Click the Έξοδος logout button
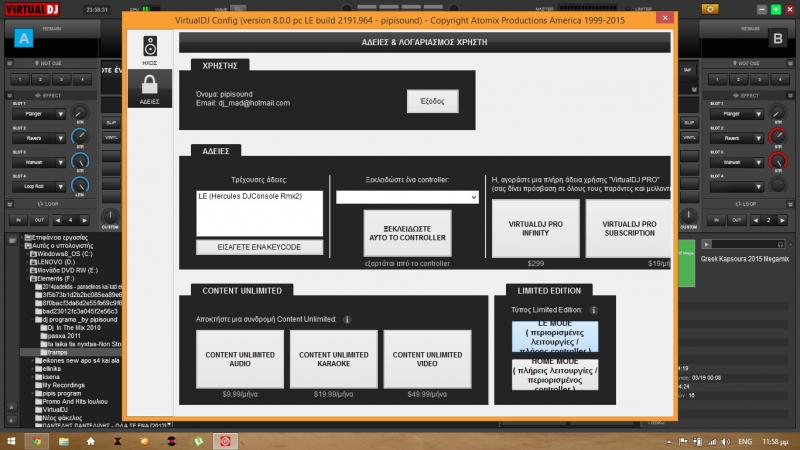The image size is (800, 450). (x=433, y=100)
